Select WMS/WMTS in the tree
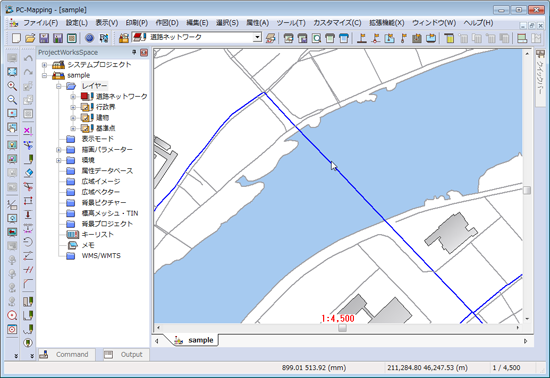This screenshot has width=550, height=378. coord(101,256)
